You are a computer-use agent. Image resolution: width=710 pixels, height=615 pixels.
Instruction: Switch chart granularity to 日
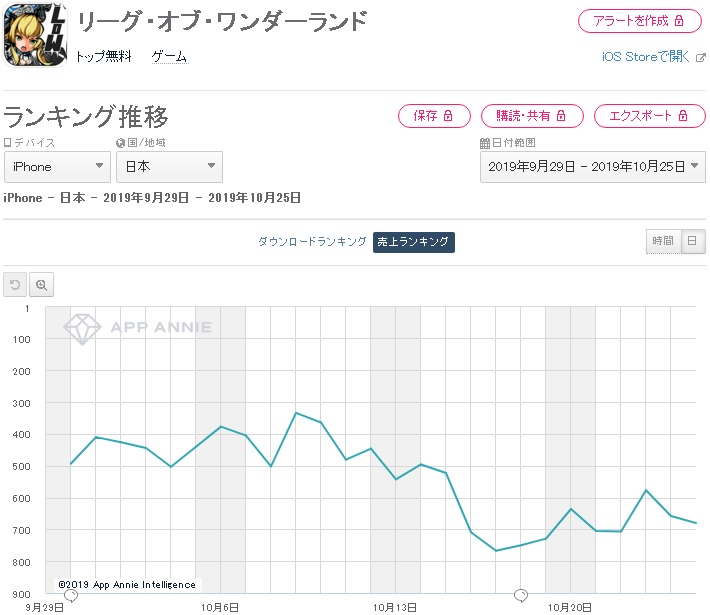(x=693, y=241)
